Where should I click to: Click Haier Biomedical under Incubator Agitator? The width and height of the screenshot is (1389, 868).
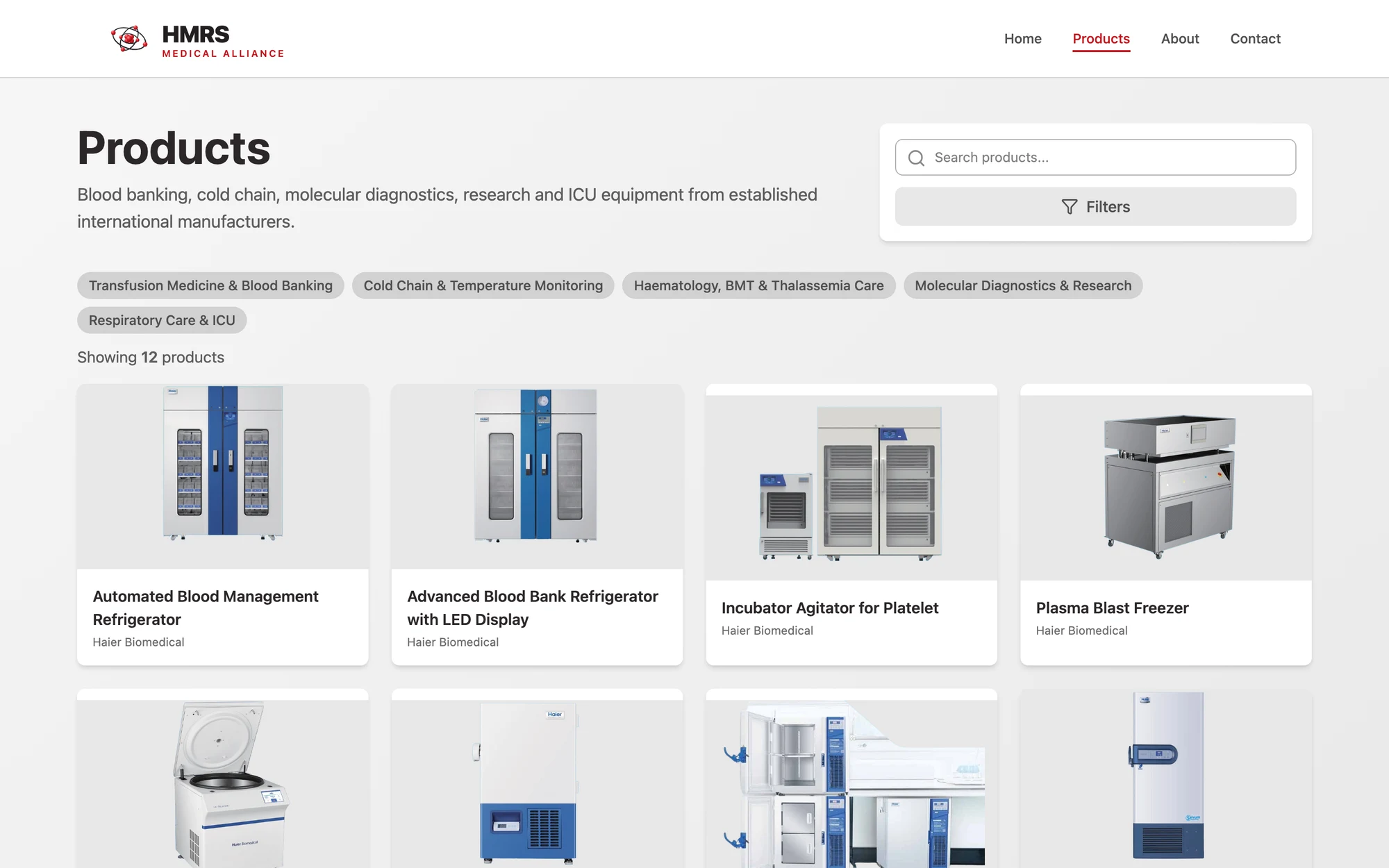coord(767,631)
